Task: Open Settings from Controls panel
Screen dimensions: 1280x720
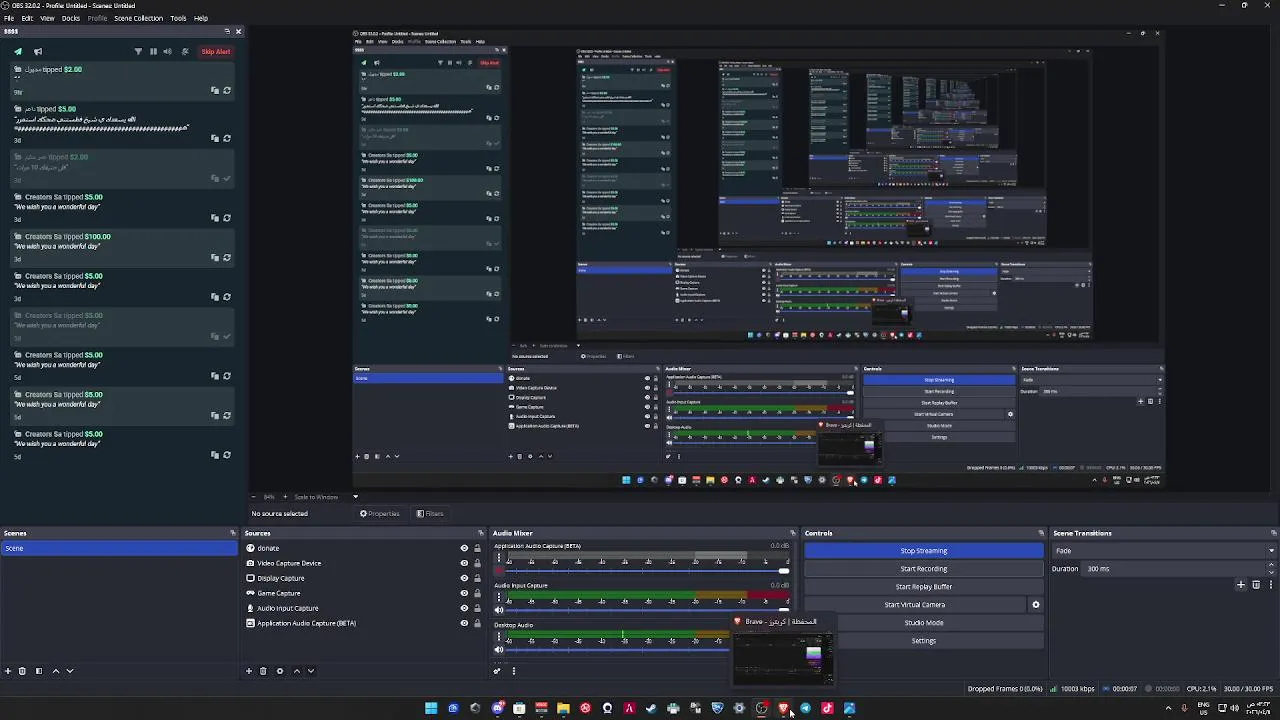Action: click(x=924, y=641)
